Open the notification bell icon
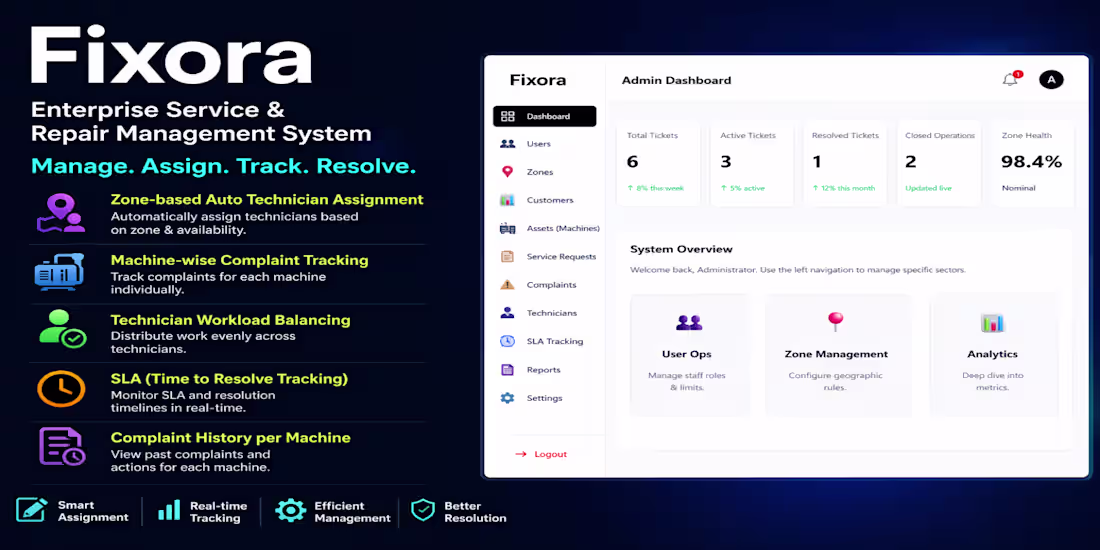The height and width of the screenshot is (550, 1100). click(1010, 79)
